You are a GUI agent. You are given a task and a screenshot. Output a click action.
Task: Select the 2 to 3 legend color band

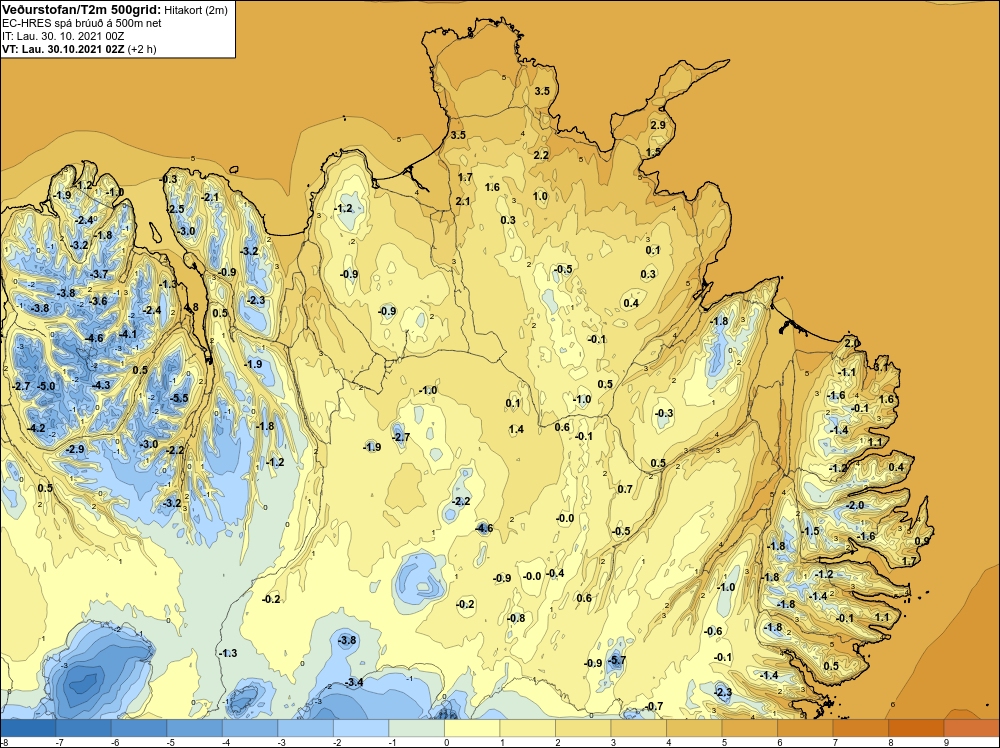pos(583,728)
